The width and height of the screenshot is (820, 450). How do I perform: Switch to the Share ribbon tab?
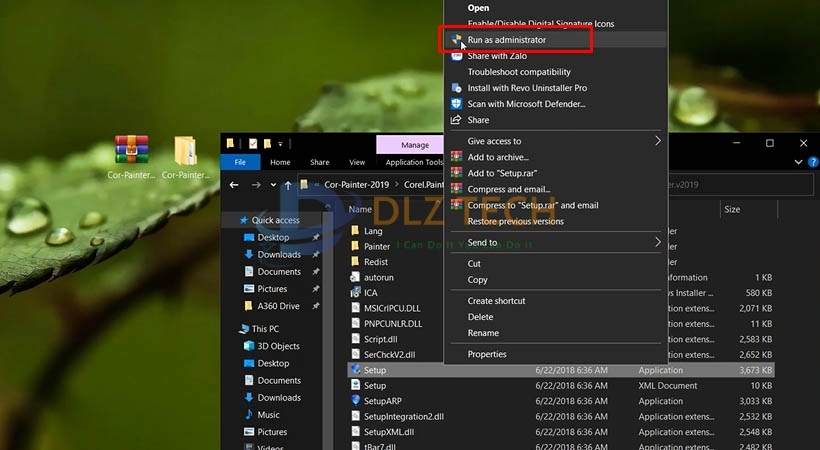(x=320, y=162)
